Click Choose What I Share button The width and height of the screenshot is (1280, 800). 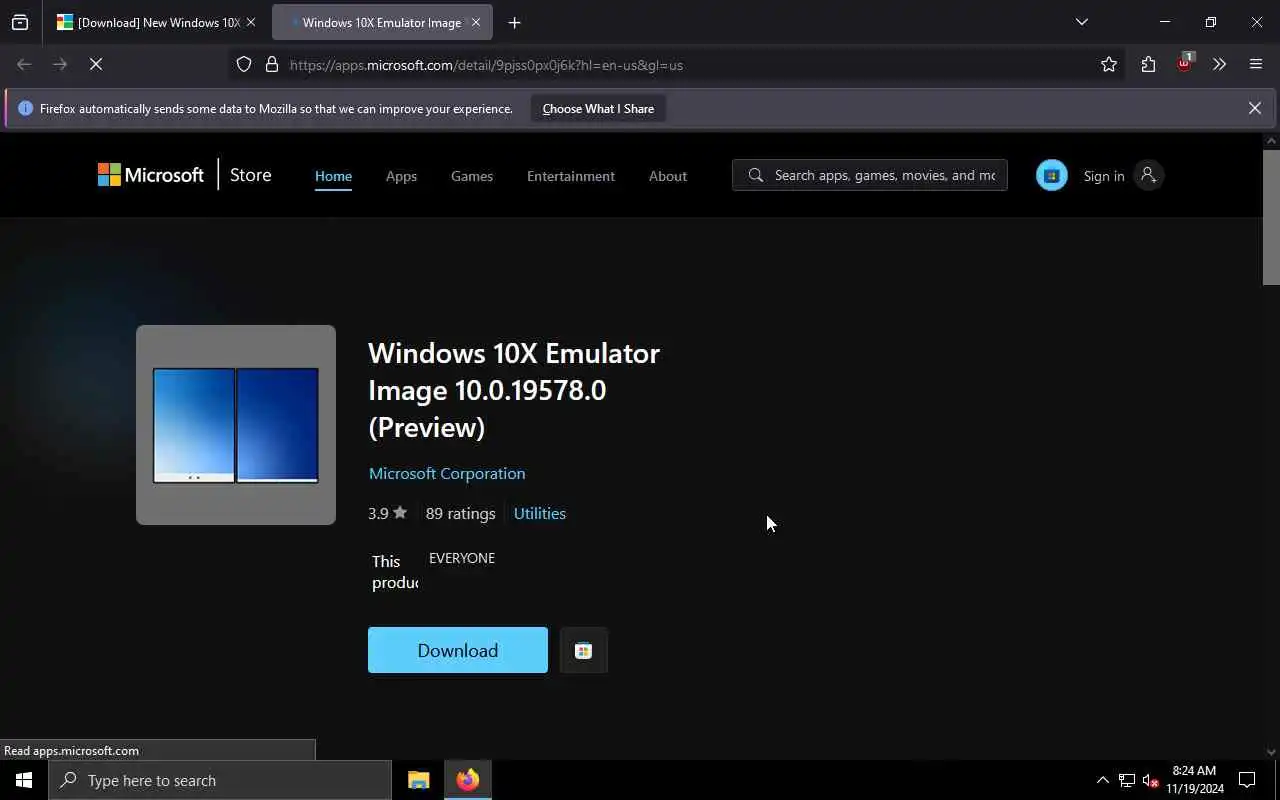[598, 108]
